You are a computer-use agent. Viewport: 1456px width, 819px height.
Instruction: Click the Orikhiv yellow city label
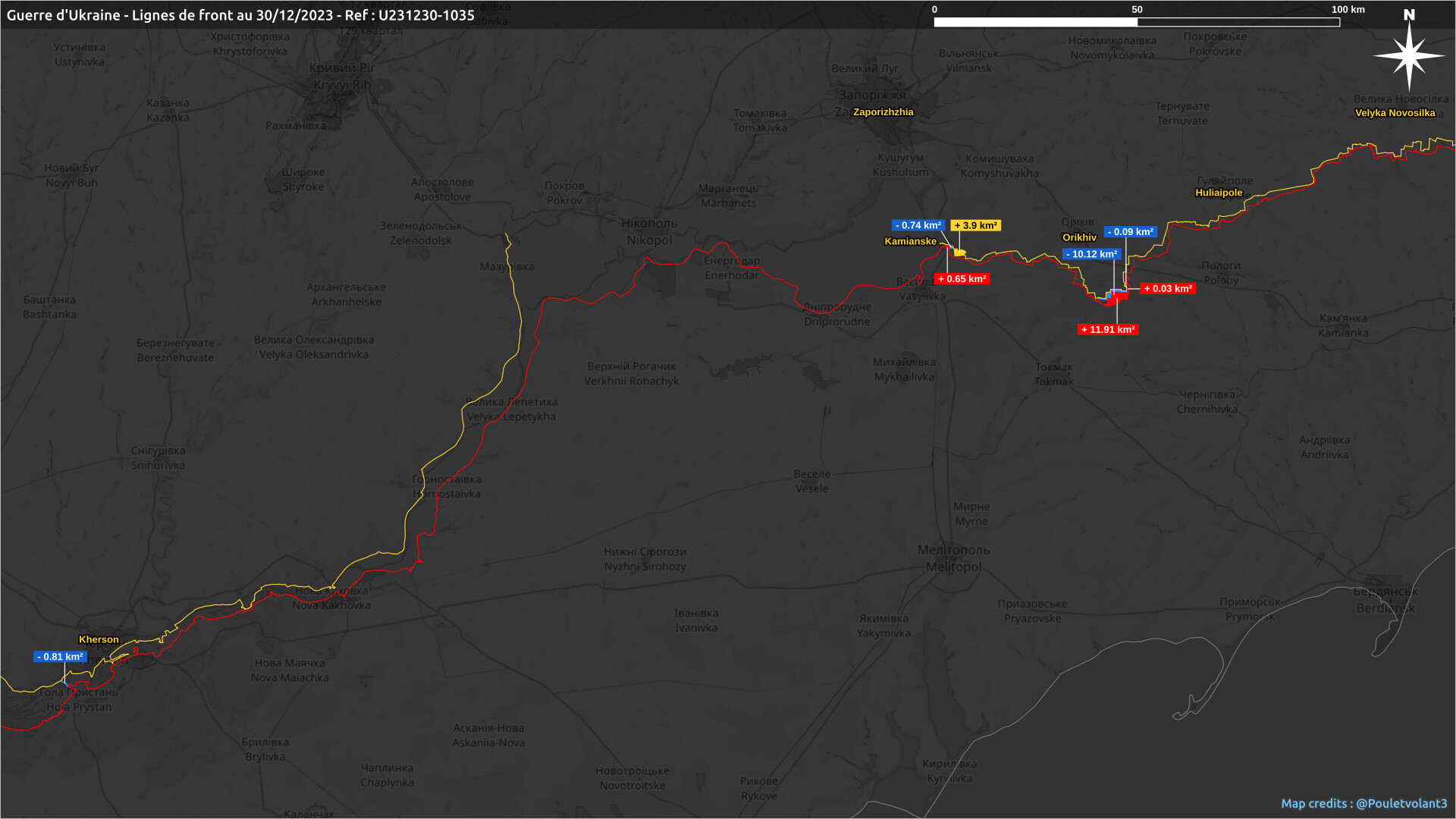click(1079, 238)
